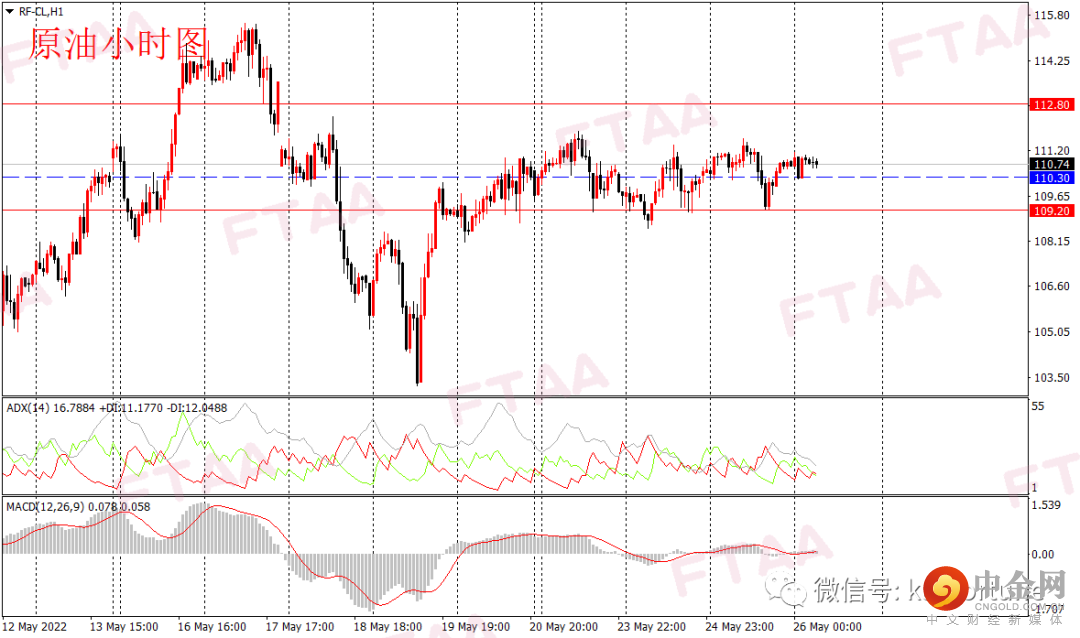Select the red 原油小时图 chart label
Screen dimensions: 1080x638
(118, 44)
